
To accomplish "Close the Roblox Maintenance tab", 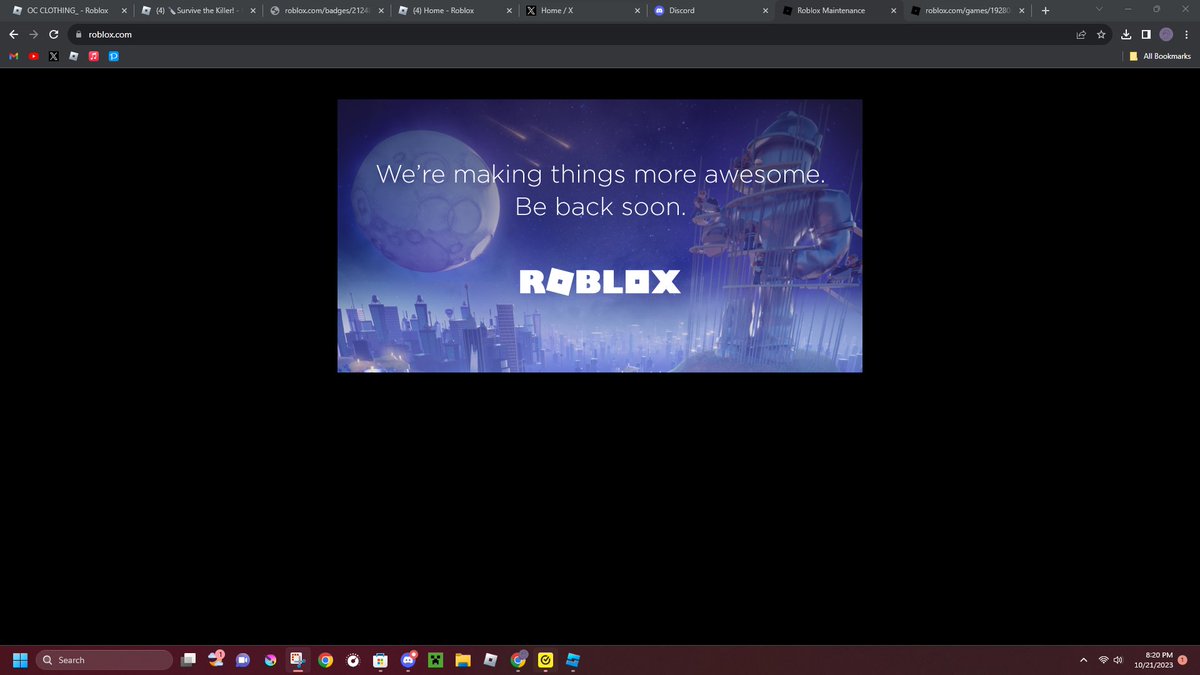I will (x=893, y=11).
